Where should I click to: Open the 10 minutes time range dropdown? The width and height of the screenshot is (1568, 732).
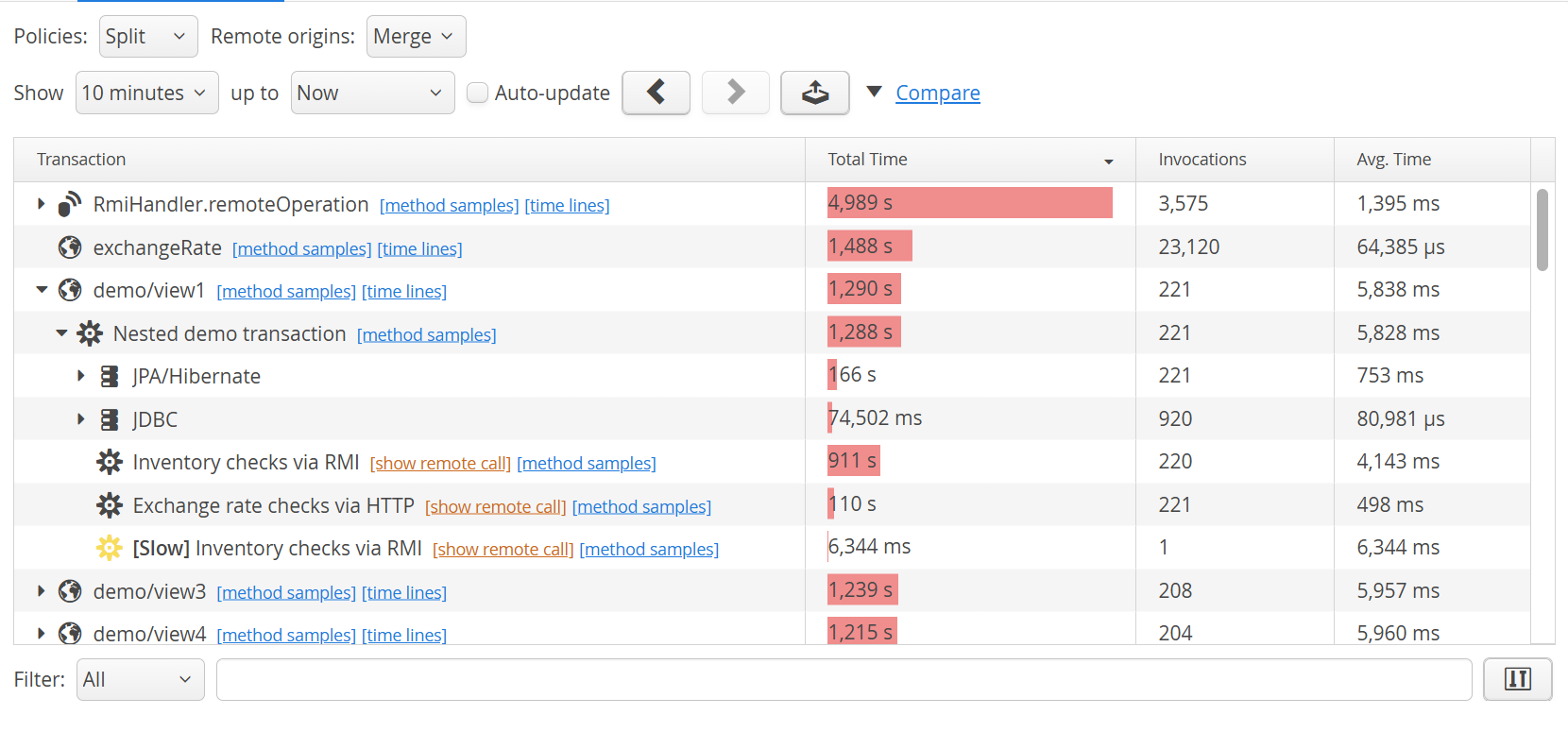146,93
